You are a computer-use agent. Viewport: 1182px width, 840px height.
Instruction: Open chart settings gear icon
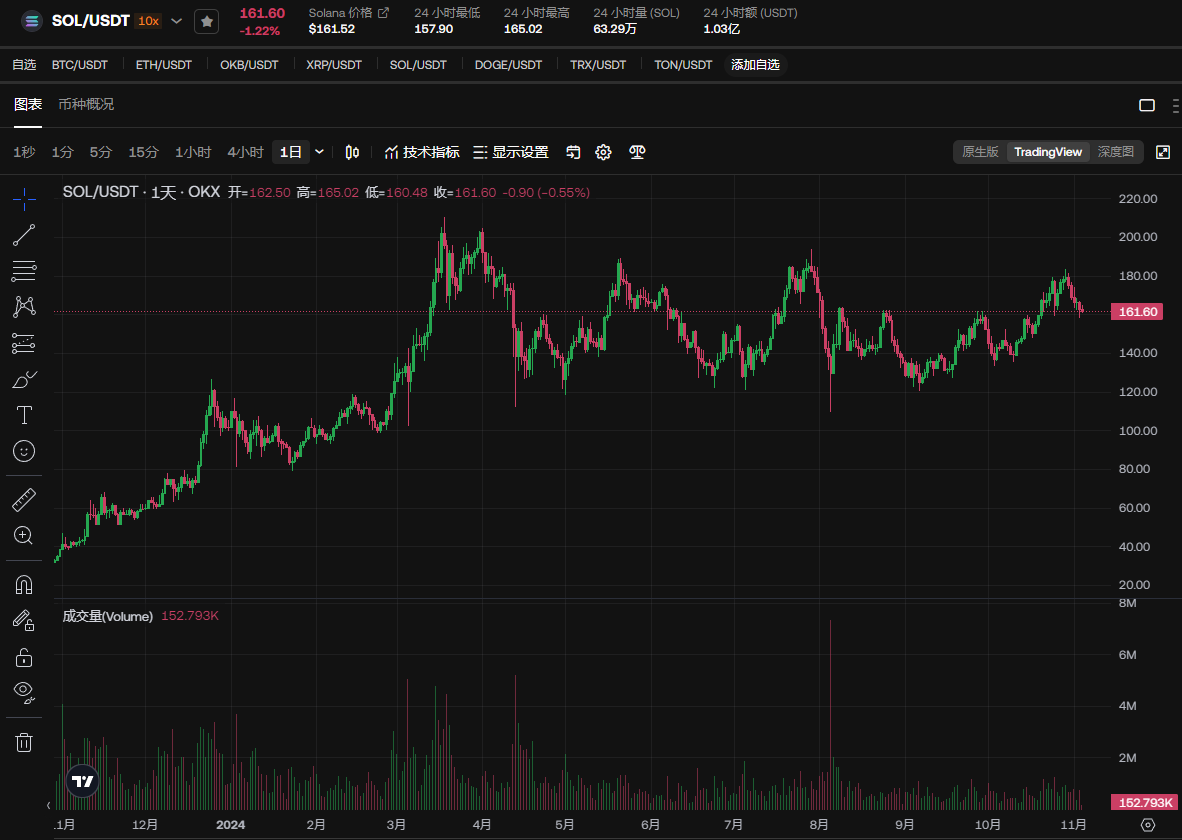[x=603, y=152]
